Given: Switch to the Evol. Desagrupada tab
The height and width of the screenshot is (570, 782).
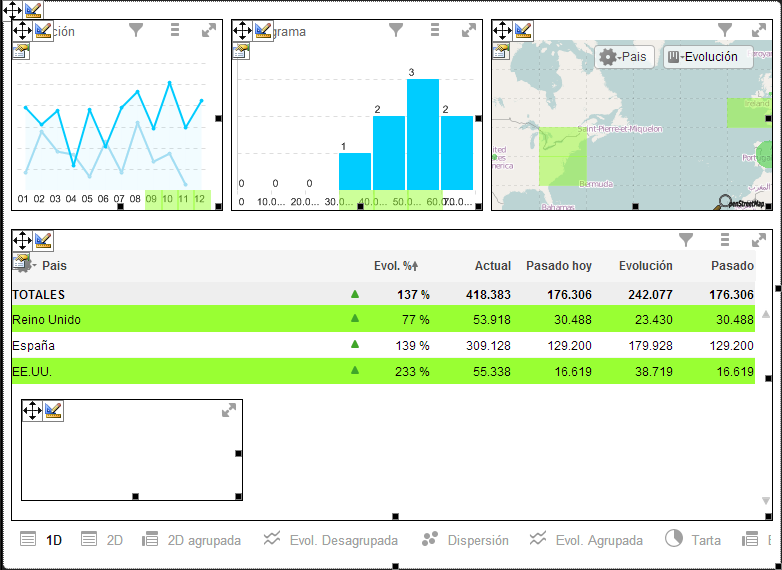Looking at the screenshot, I should coord(330,540).
